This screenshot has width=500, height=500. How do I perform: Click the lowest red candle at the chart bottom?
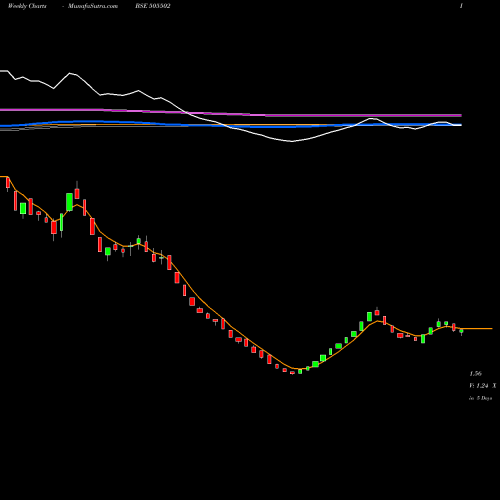point(292,373)
